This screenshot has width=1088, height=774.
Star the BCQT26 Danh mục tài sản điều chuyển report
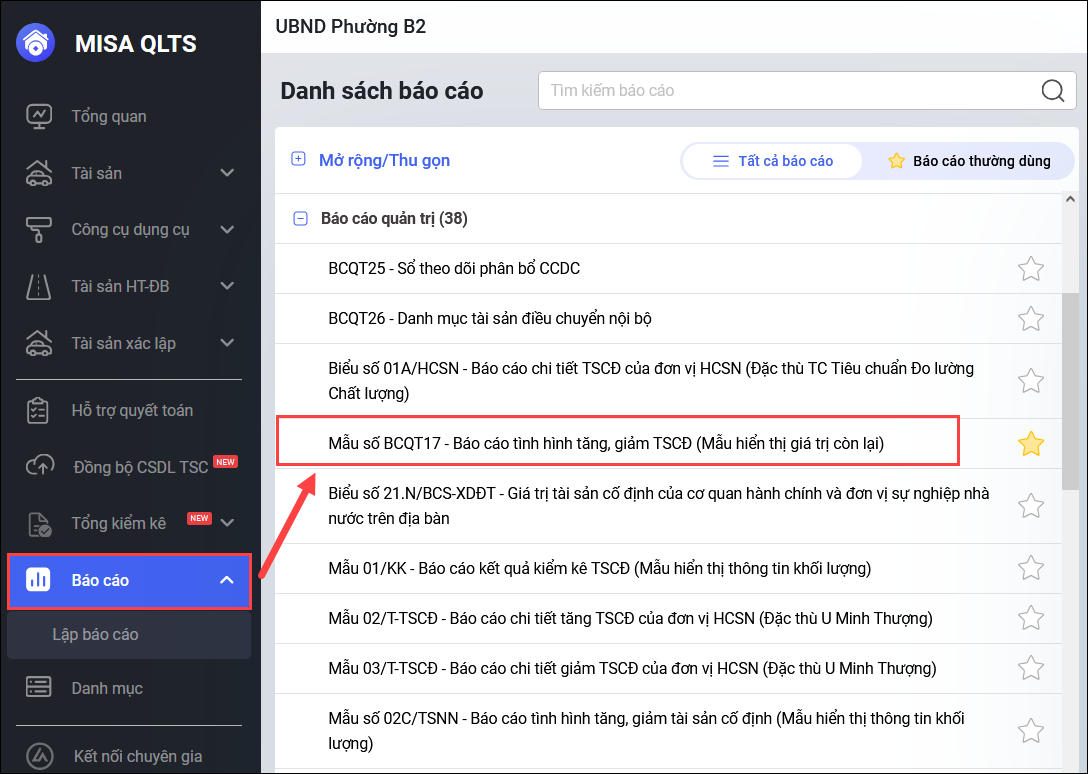point(1031,319)
